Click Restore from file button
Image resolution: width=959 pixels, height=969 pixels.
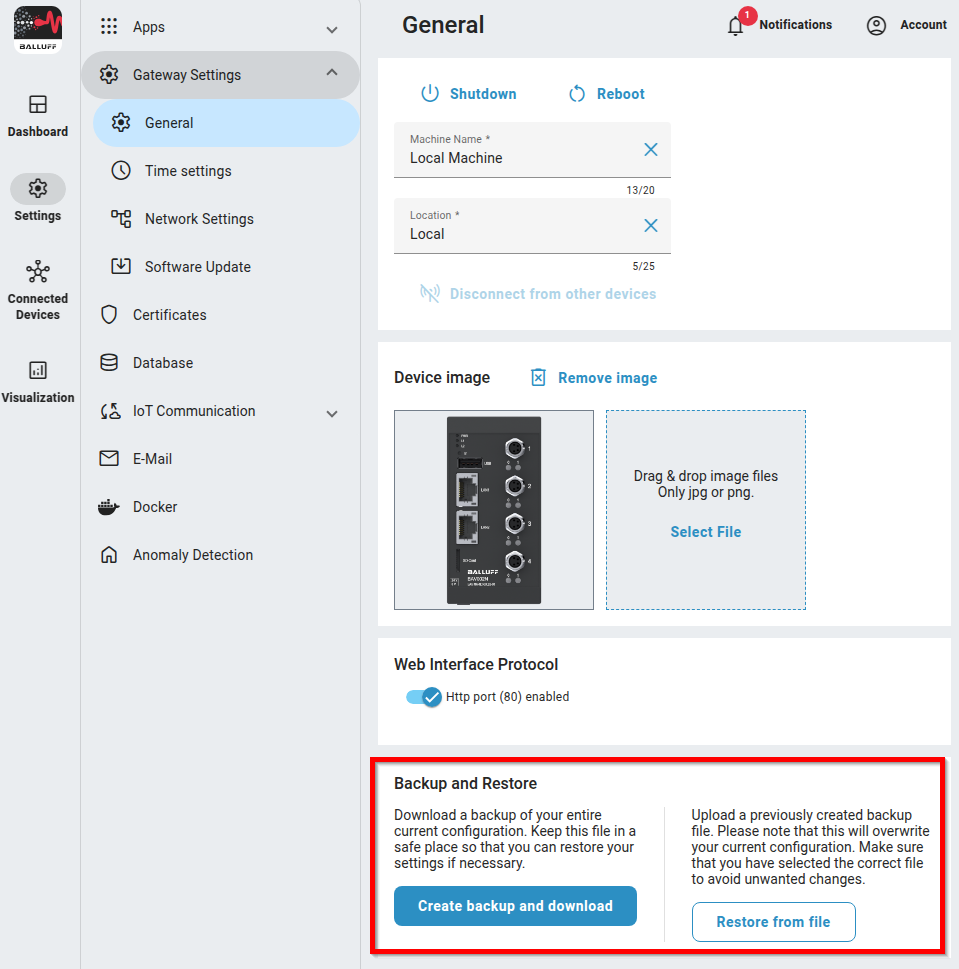(x=773, y=922)
